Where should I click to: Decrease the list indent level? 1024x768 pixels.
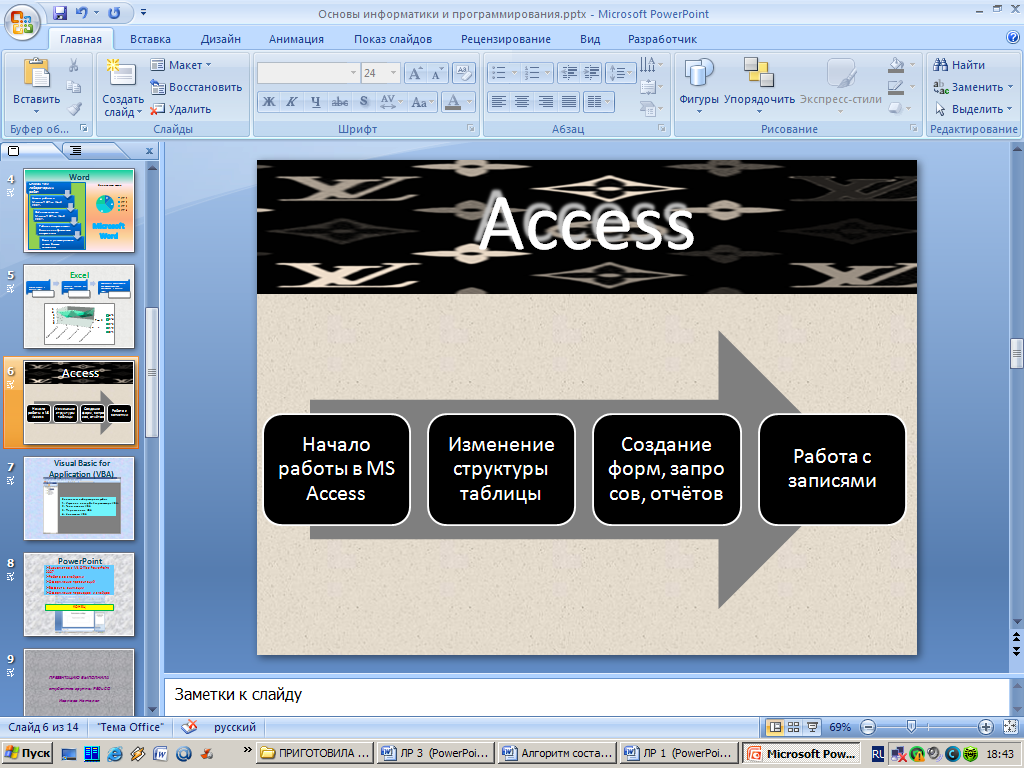tap(569, 73)
